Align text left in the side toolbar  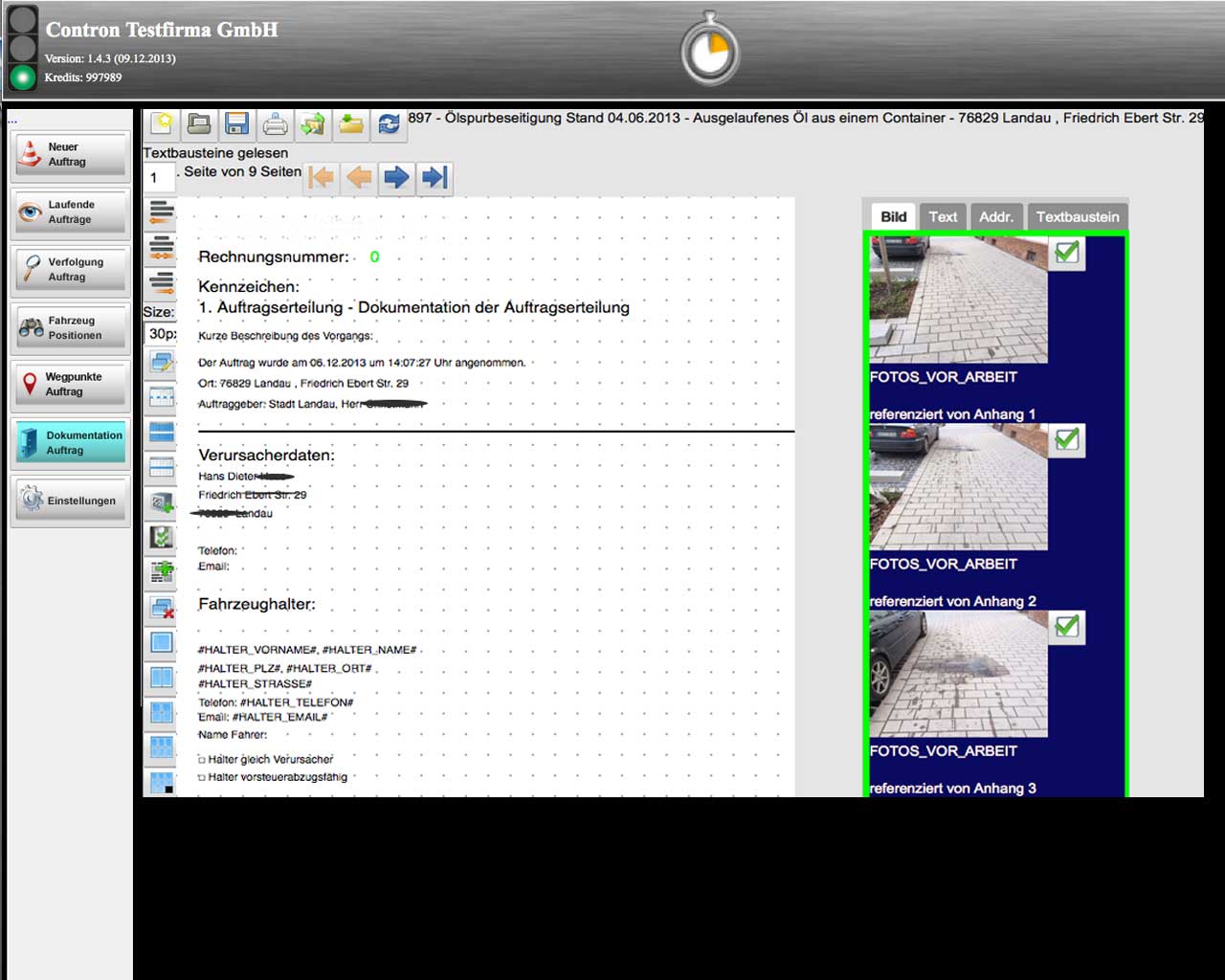162,212
